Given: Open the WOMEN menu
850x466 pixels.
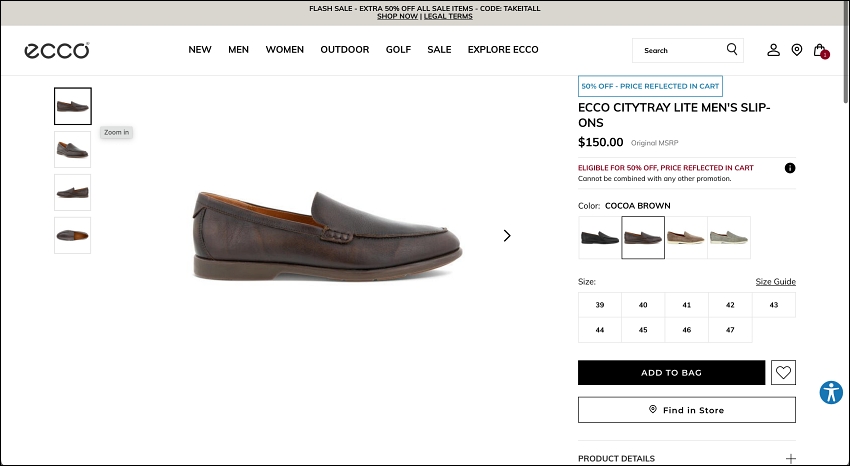Looking at the screenshot, I should point(285,49).
